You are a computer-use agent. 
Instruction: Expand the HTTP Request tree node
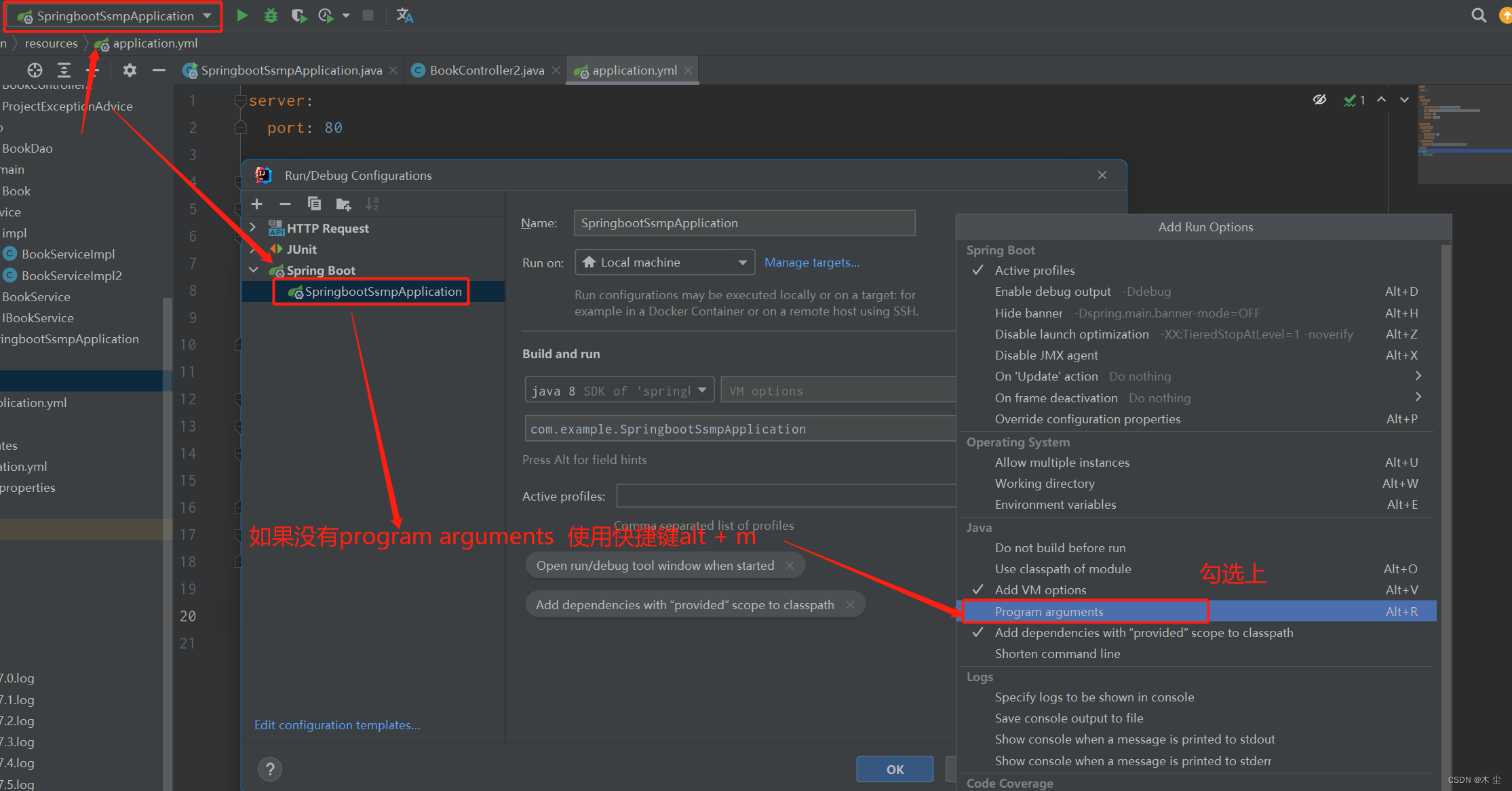point(253,228)
